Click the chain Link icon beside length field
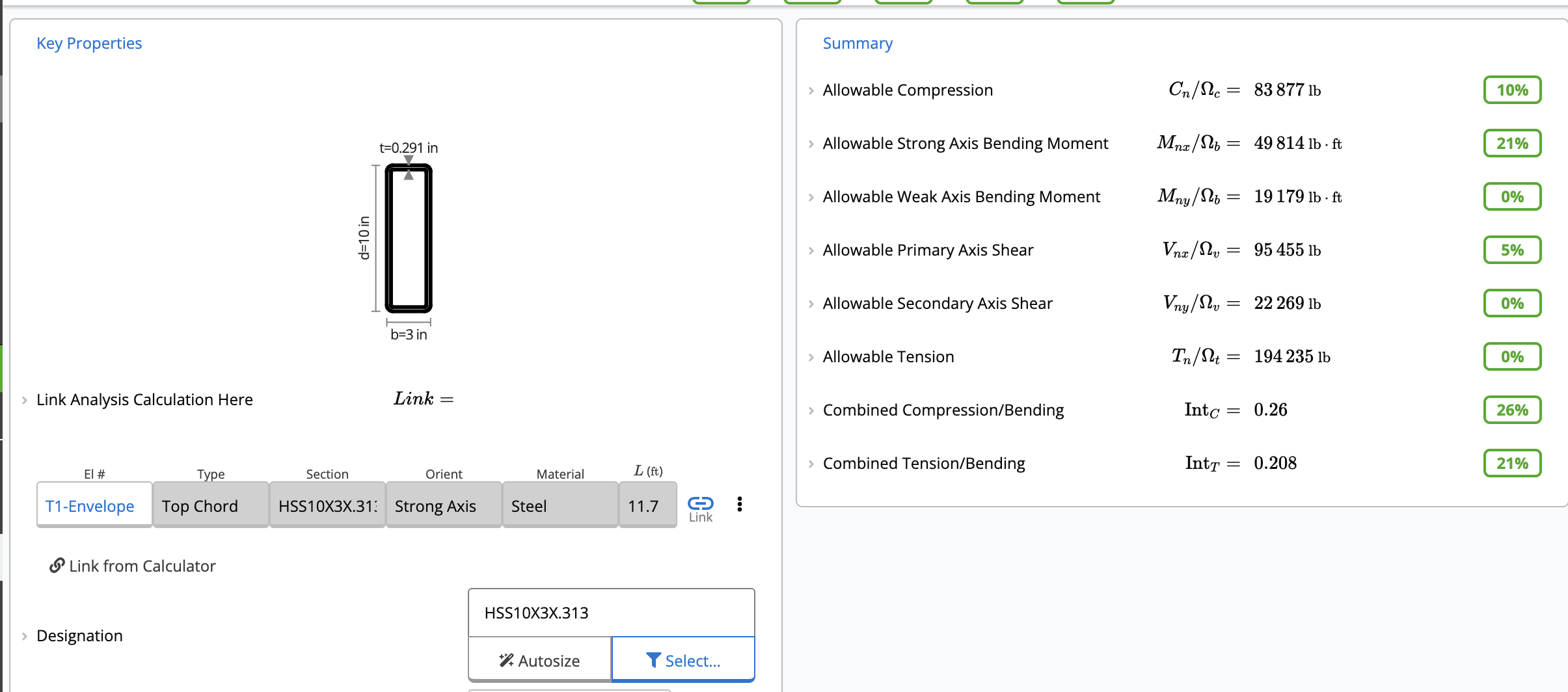 700,503
